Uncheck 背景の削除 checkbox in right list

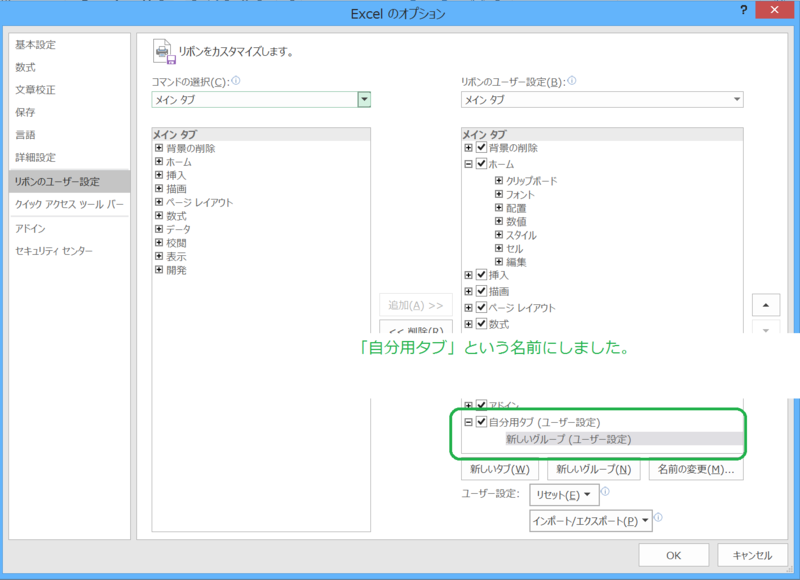tap(481, 147)
